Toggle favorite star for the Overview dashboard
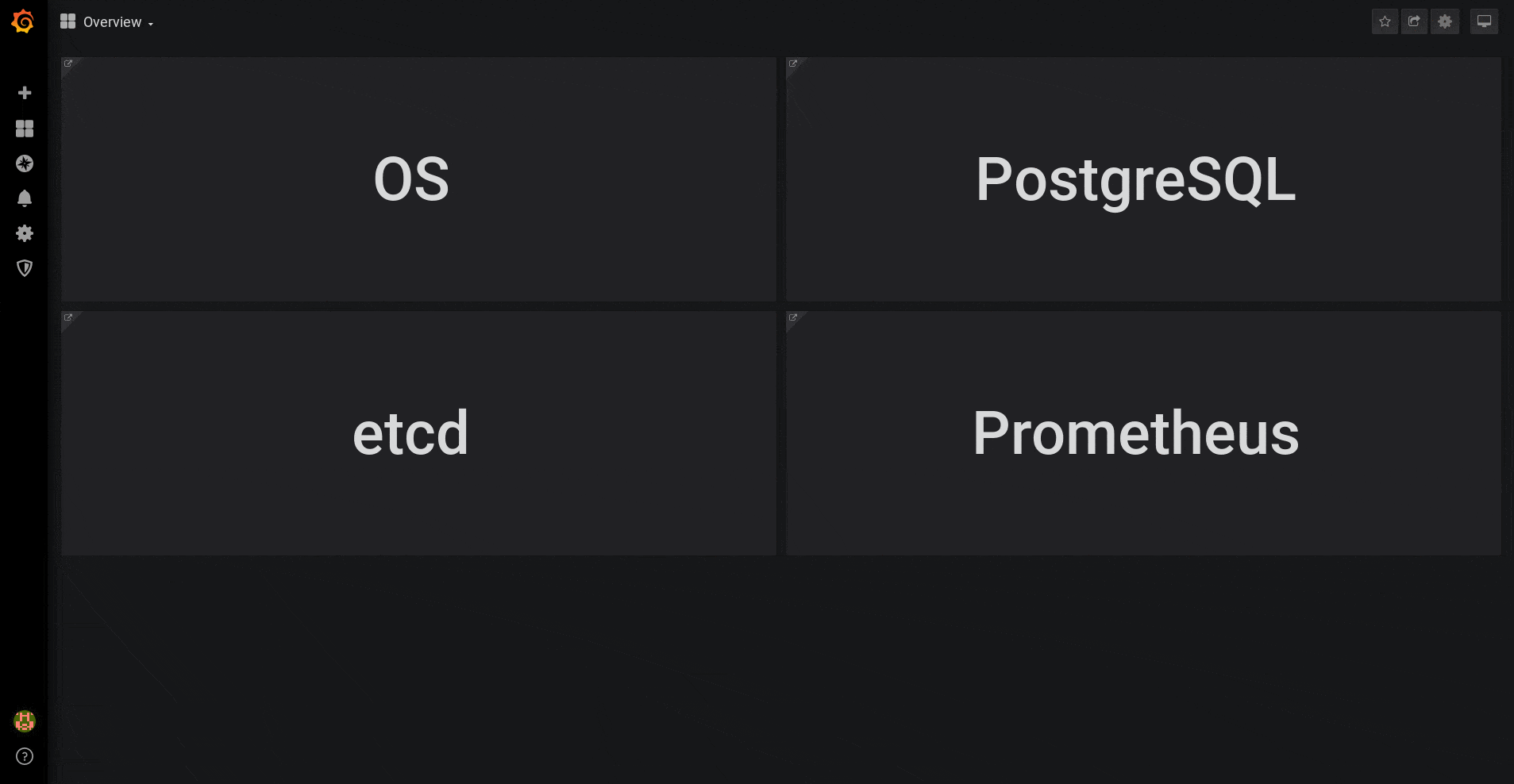 (1385, 21)
